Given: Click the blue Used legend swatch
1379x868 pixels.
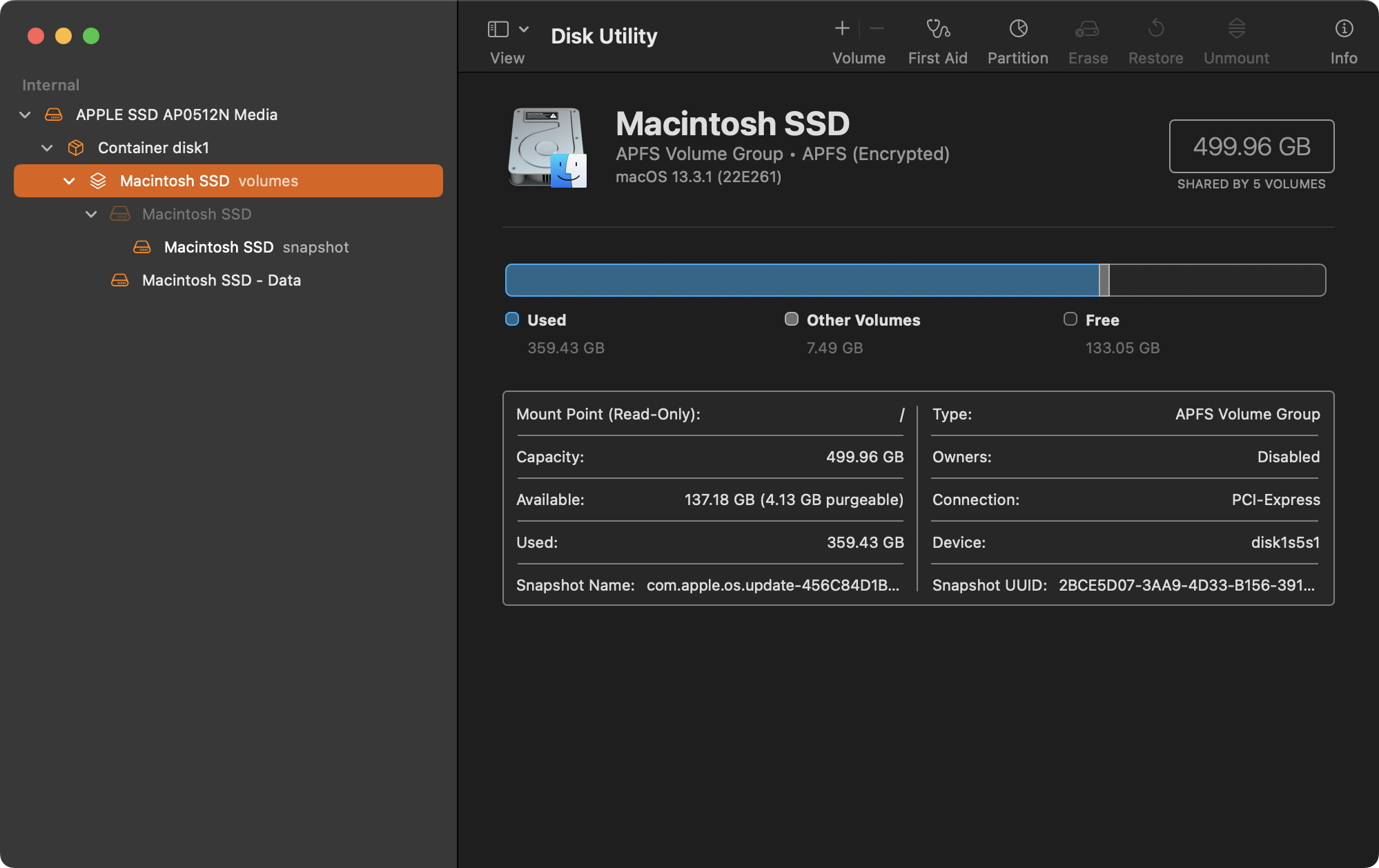Looking at the screenshot, I should point(512,319).
